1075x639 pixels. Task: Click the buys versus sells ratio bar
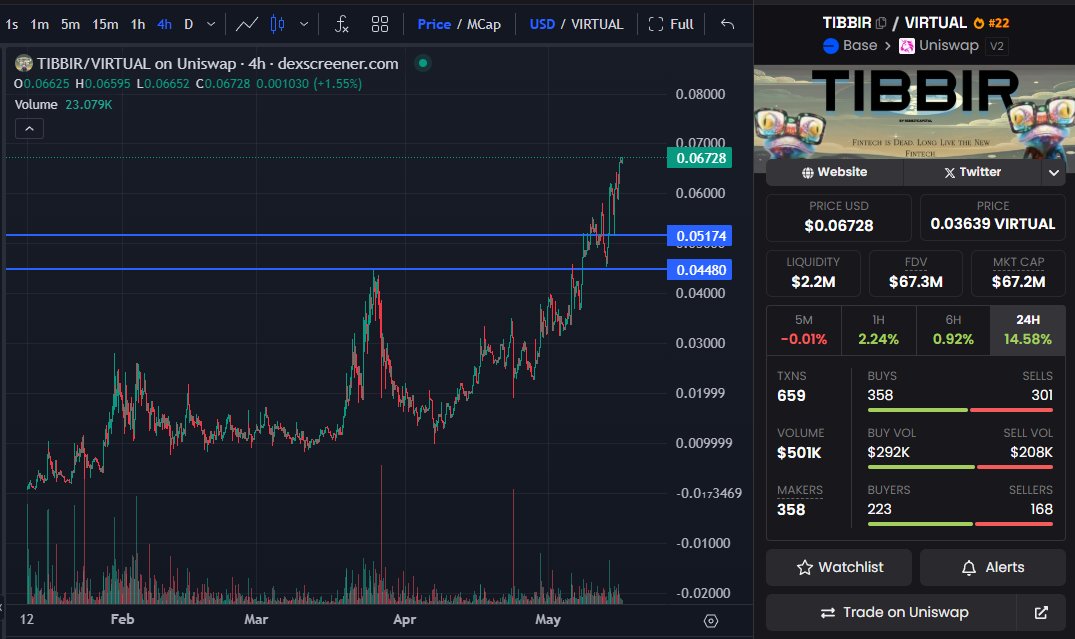point(960,410)
